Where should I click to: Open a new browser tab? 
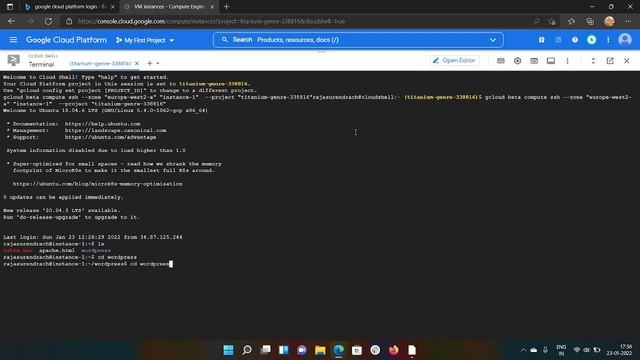tap(227, 7)
